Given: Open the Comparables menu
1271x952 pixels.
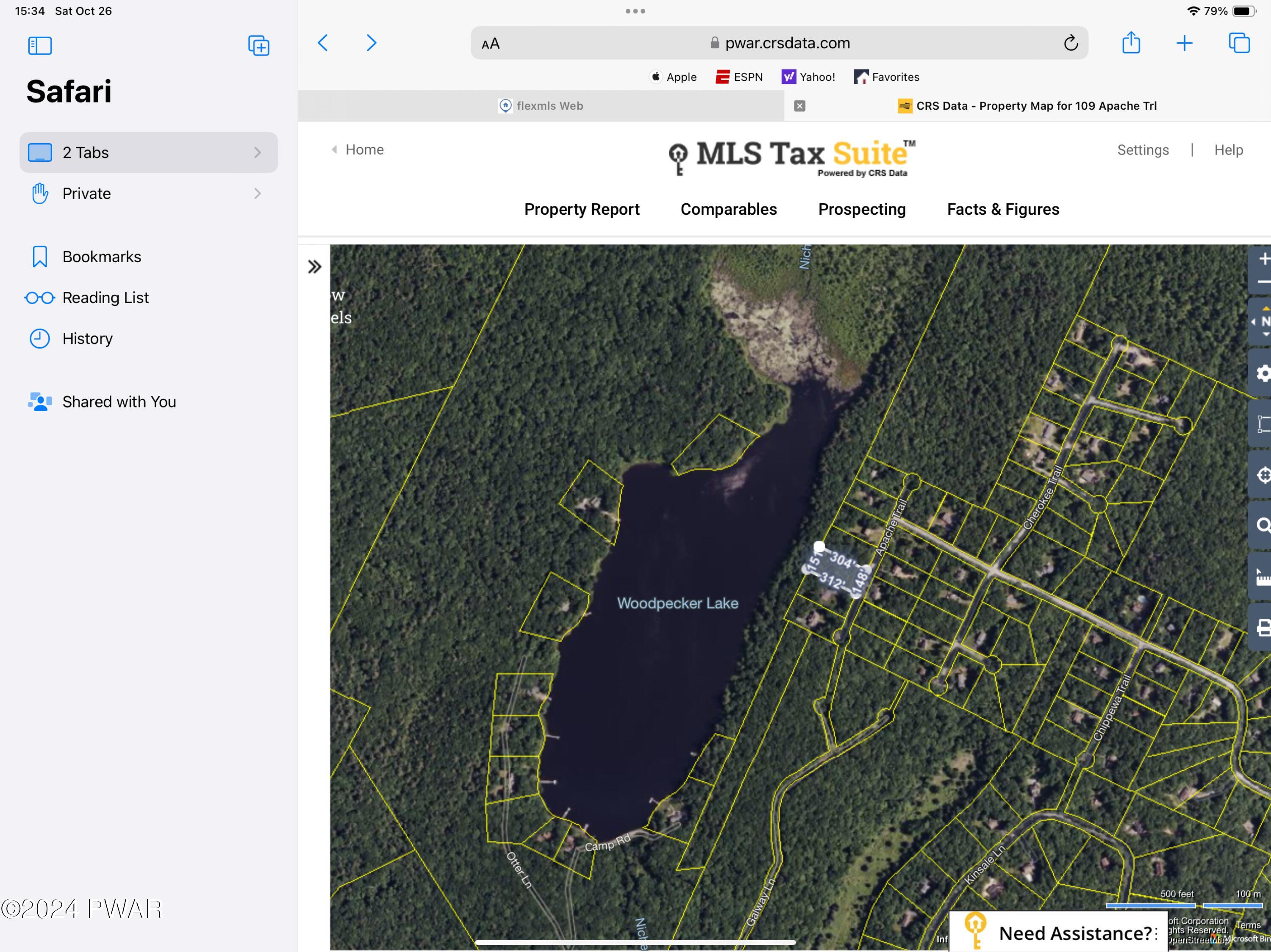Looking at the screenshot, I should [x=729, y=209].
